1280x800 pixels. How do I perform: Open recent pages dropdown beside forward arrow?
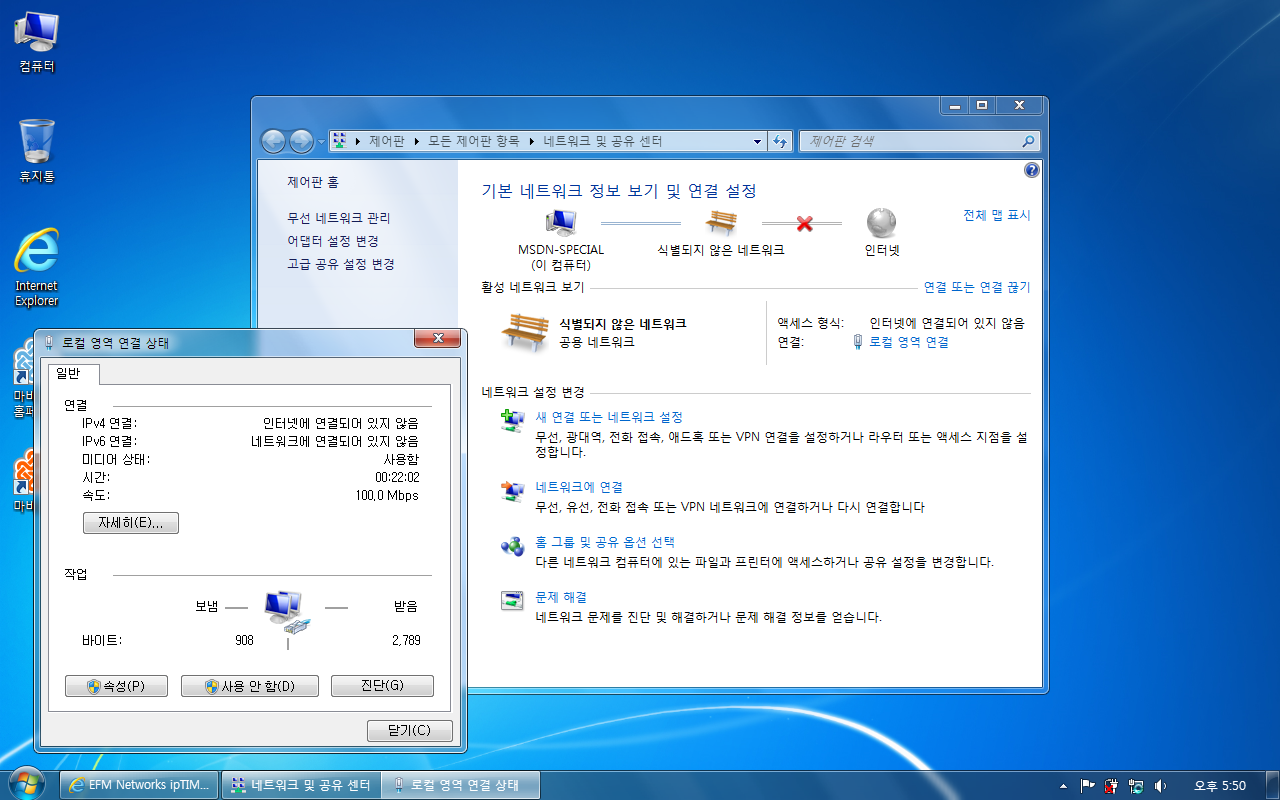point(321,142)
